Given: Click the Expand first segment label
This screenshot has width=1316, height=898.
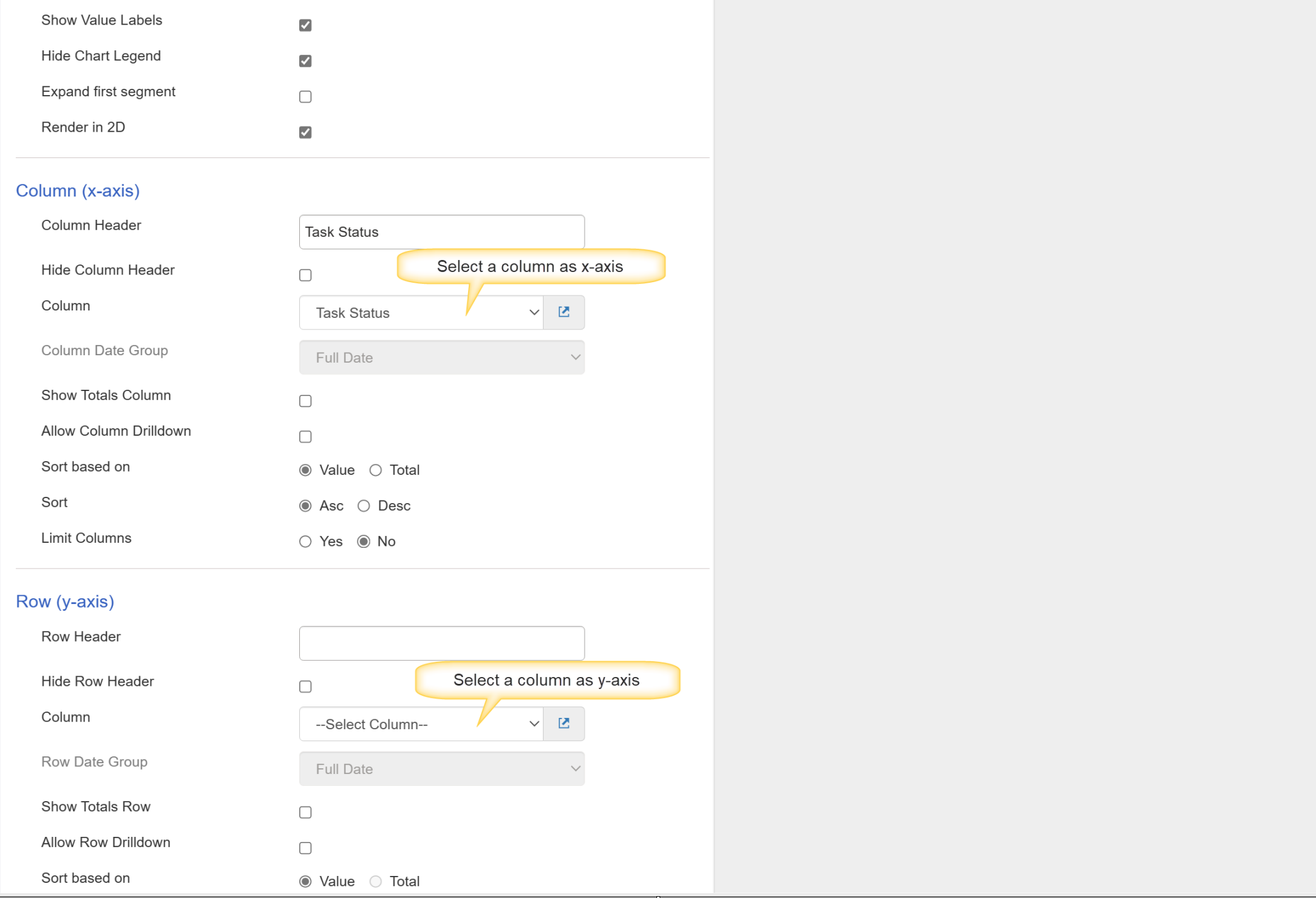Looking at the screenshot, I should 108,92.
